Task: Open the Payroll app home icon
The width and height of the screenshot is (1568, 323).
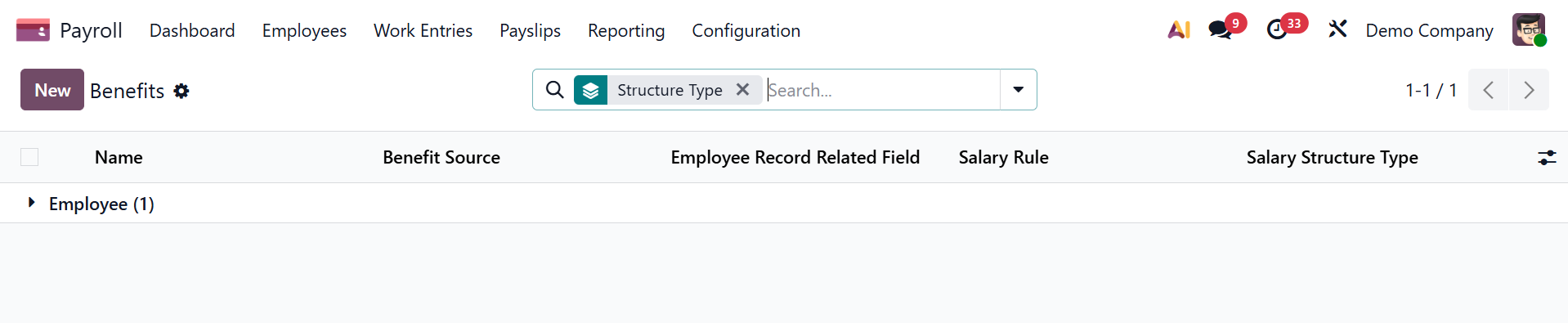Action: (33, 30)
